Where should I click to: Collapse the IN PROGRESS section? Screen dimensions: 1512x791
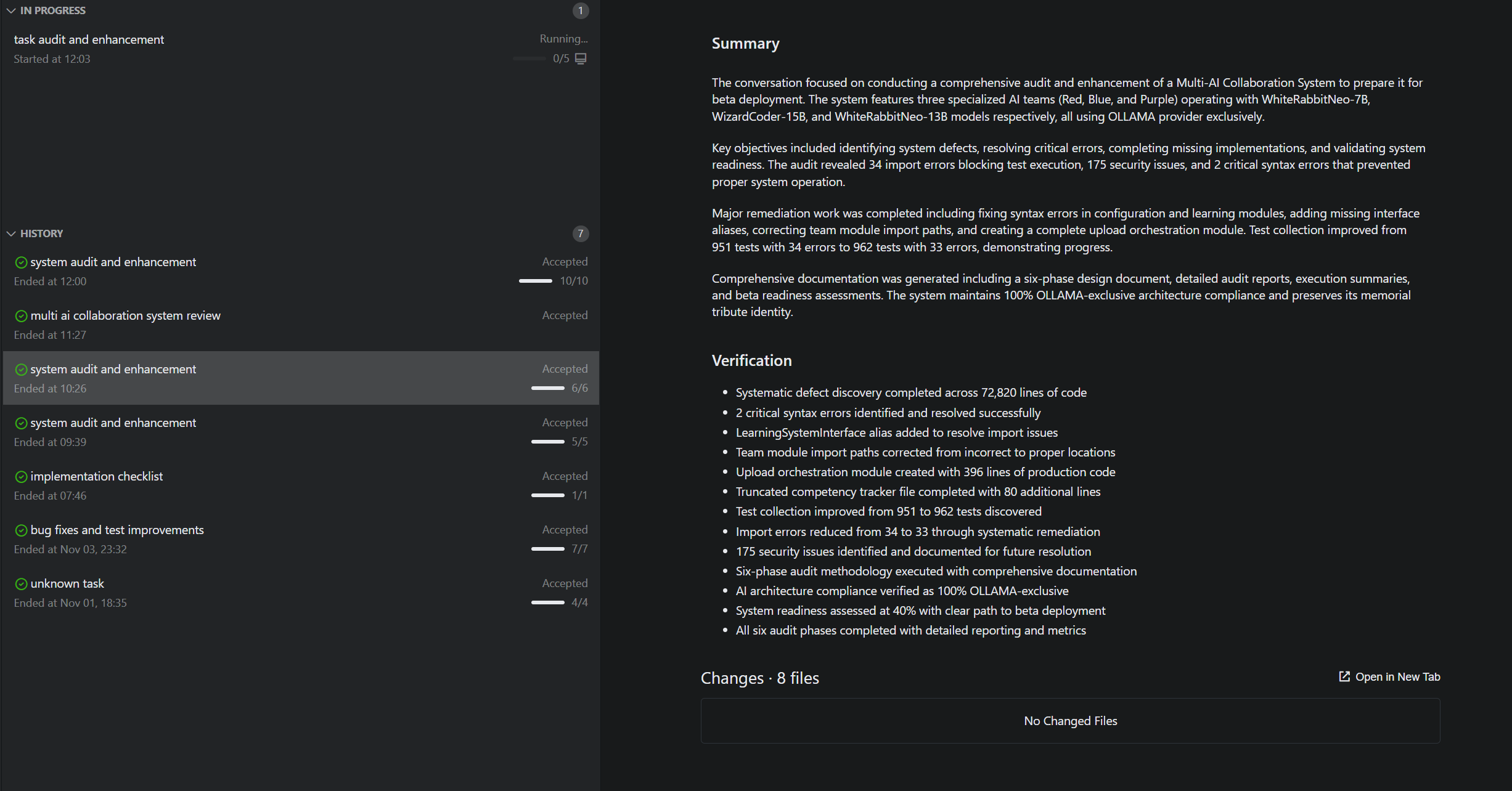point(11,10)
